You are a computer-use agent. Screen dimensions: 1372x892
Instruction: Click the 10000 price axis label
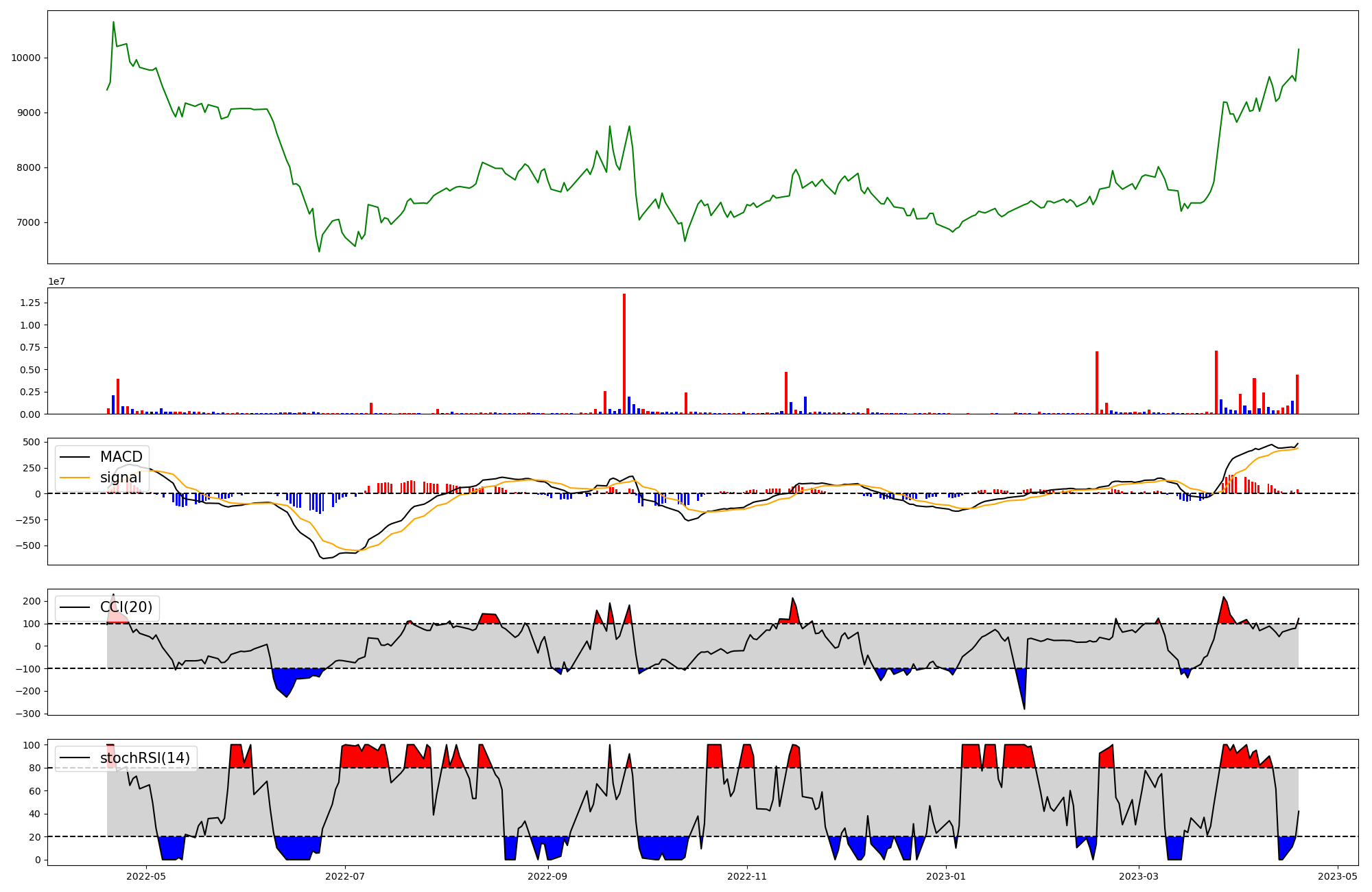pyautogui.click(x=25, y=58)
